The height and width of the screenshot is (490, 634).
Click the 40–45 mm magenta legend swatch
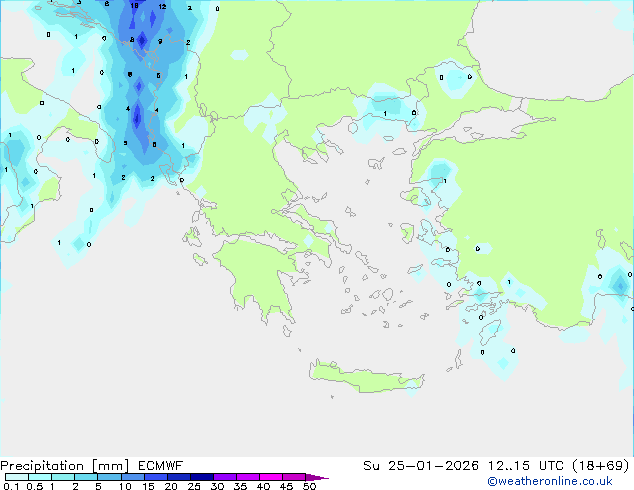[x=271, y=477]
